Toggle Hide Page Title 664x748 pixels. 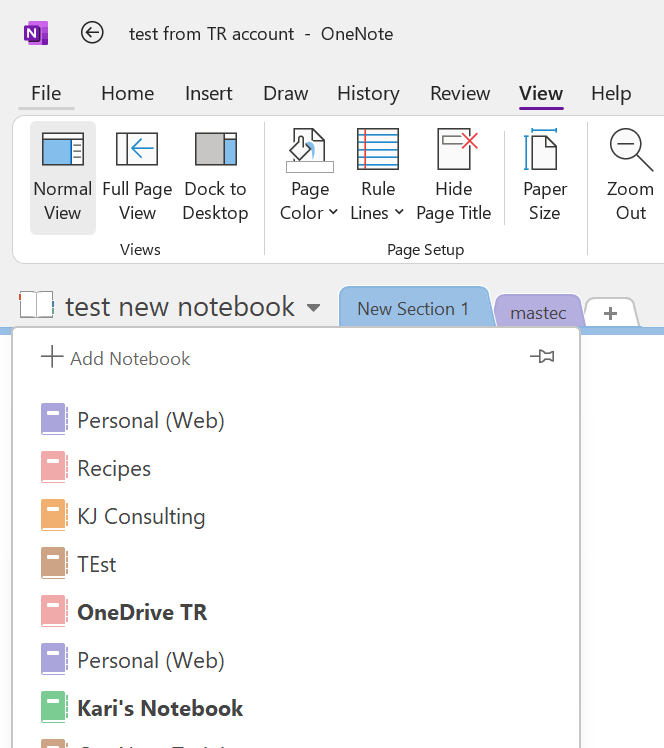(x=454, y=177)
